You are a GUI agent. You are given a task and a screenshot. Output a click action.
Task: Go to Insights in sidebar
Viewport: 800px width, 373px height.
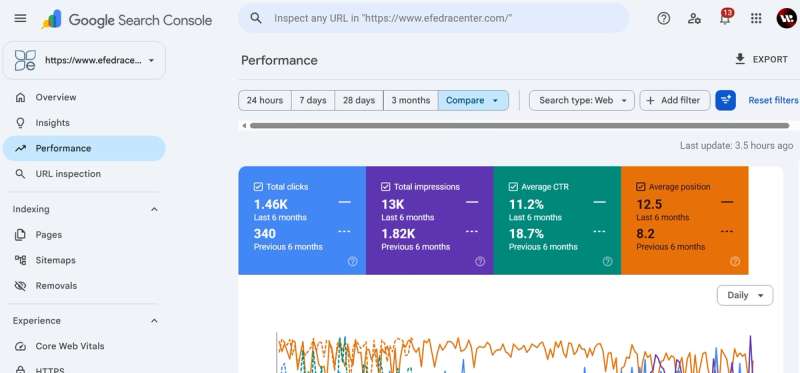(x=84, y=123)
